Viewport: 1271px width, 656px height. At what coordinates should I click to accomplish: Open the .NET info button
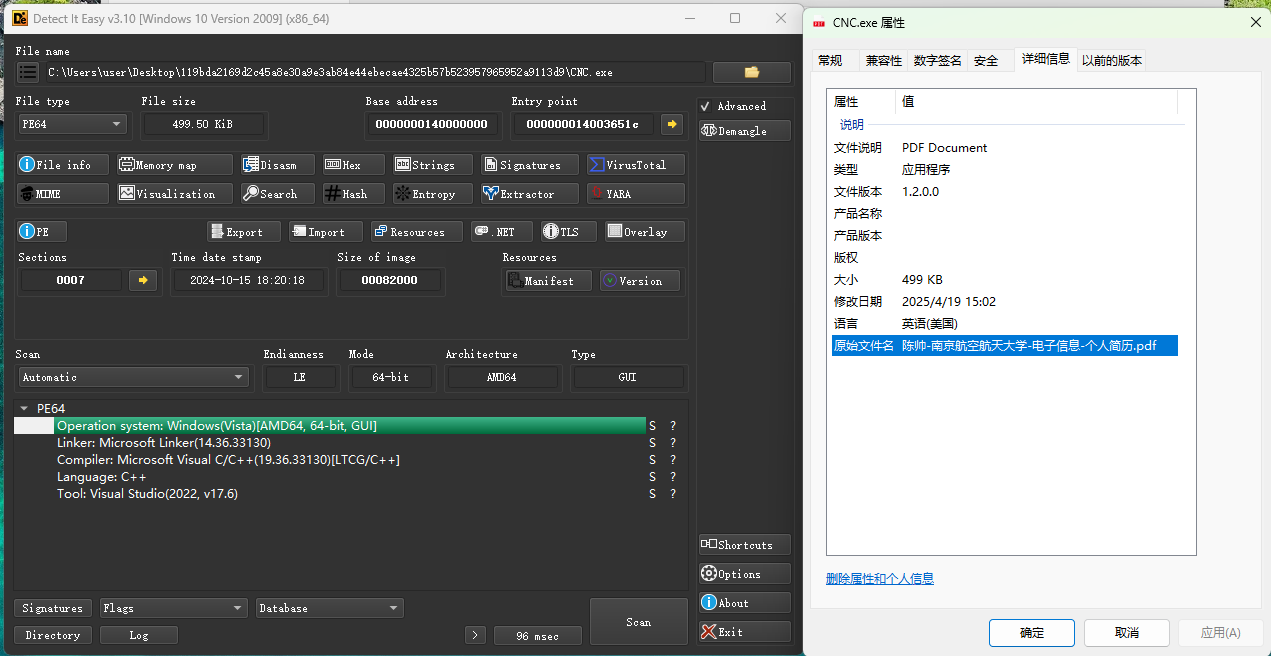point(502,232)
